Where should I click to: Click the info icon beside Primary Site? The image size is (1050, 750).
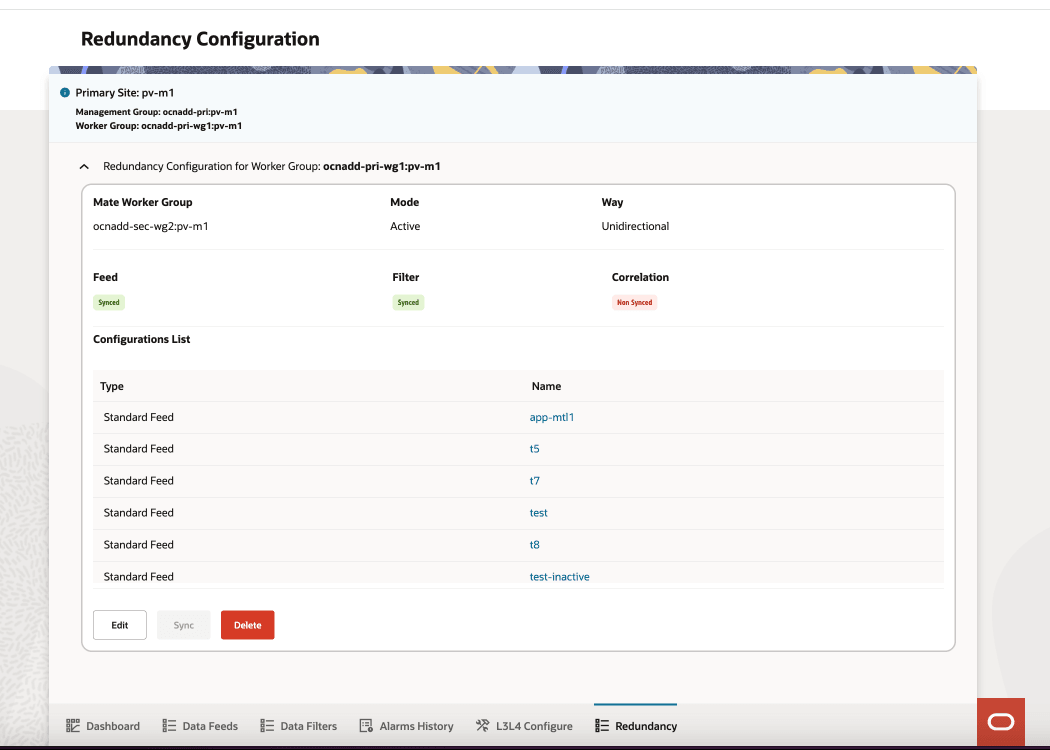point(65,92)
